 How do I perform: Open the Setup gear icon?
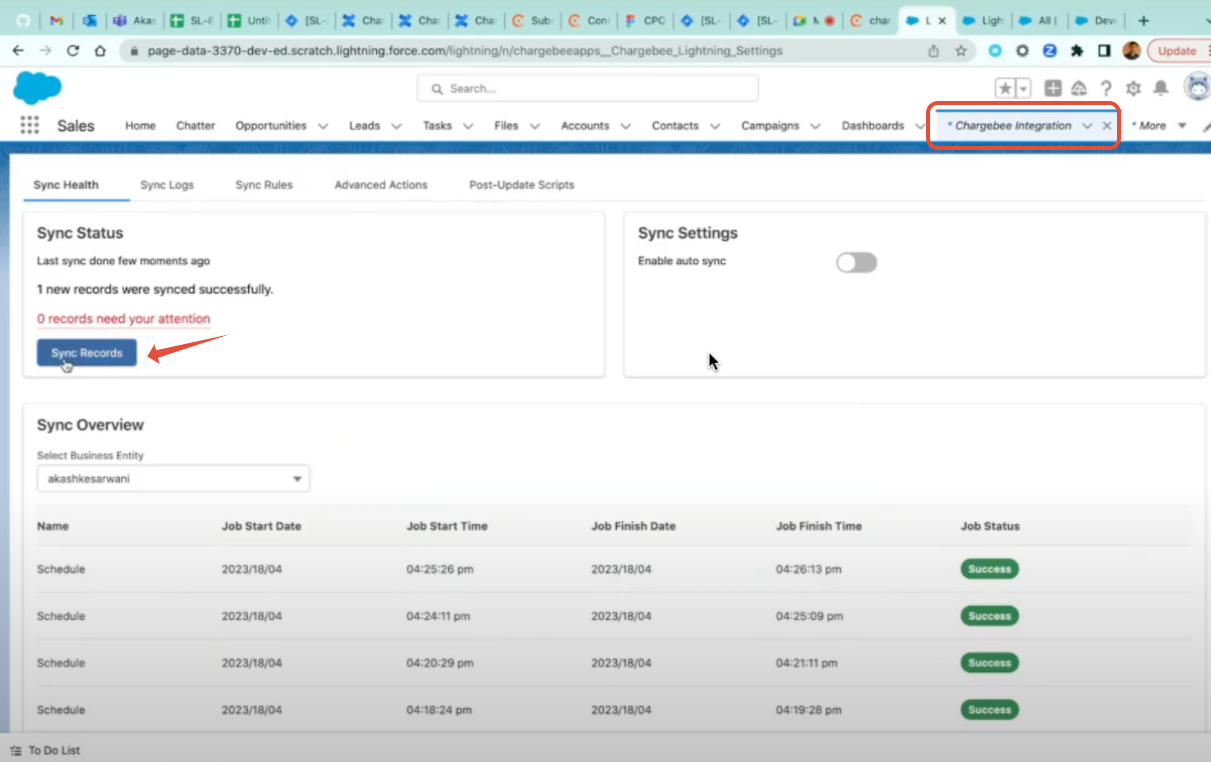(x=1133, y=89)
